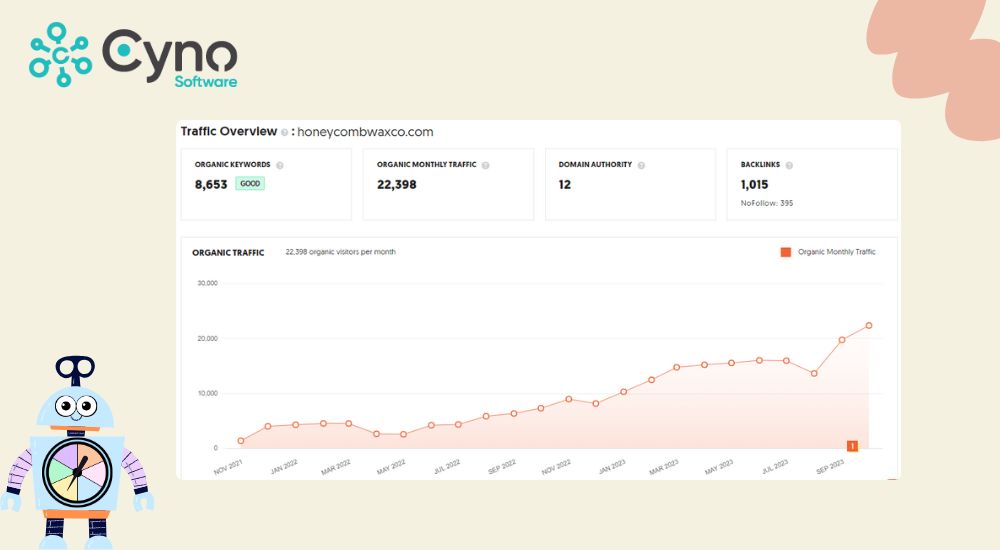Click the Organic Traffic chart heading
This screenshot has width=1000, height=550.
click(228, 253)
